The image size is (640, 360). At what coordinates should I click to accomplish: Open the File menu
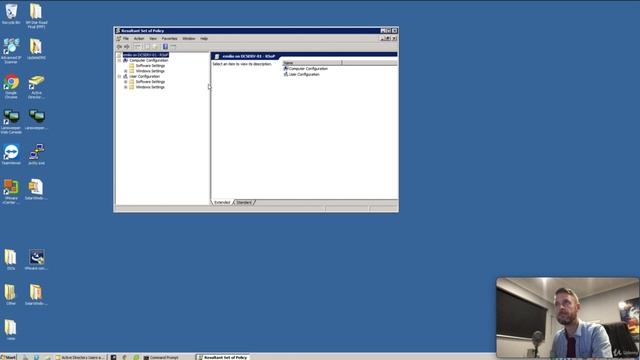click(x=126, y=39)
